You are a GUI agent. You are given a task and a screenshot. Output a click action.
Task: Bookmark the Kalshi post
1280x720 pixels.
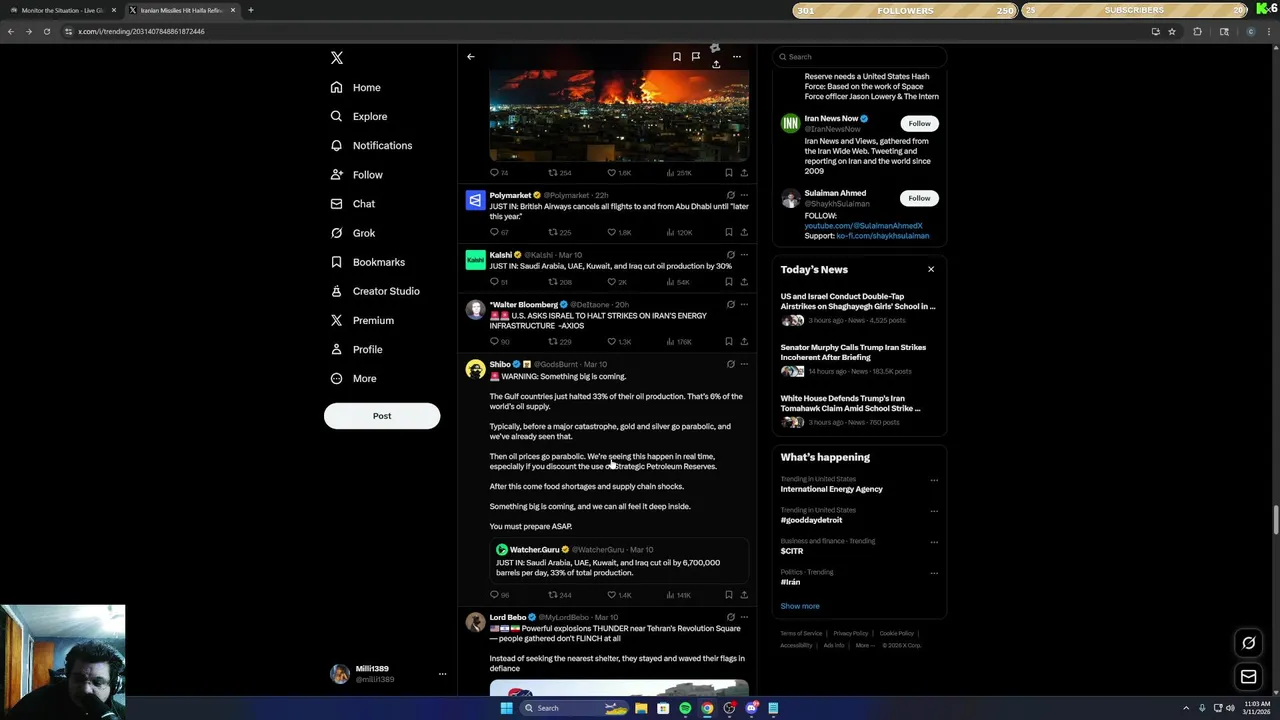[x=728, y=282]
